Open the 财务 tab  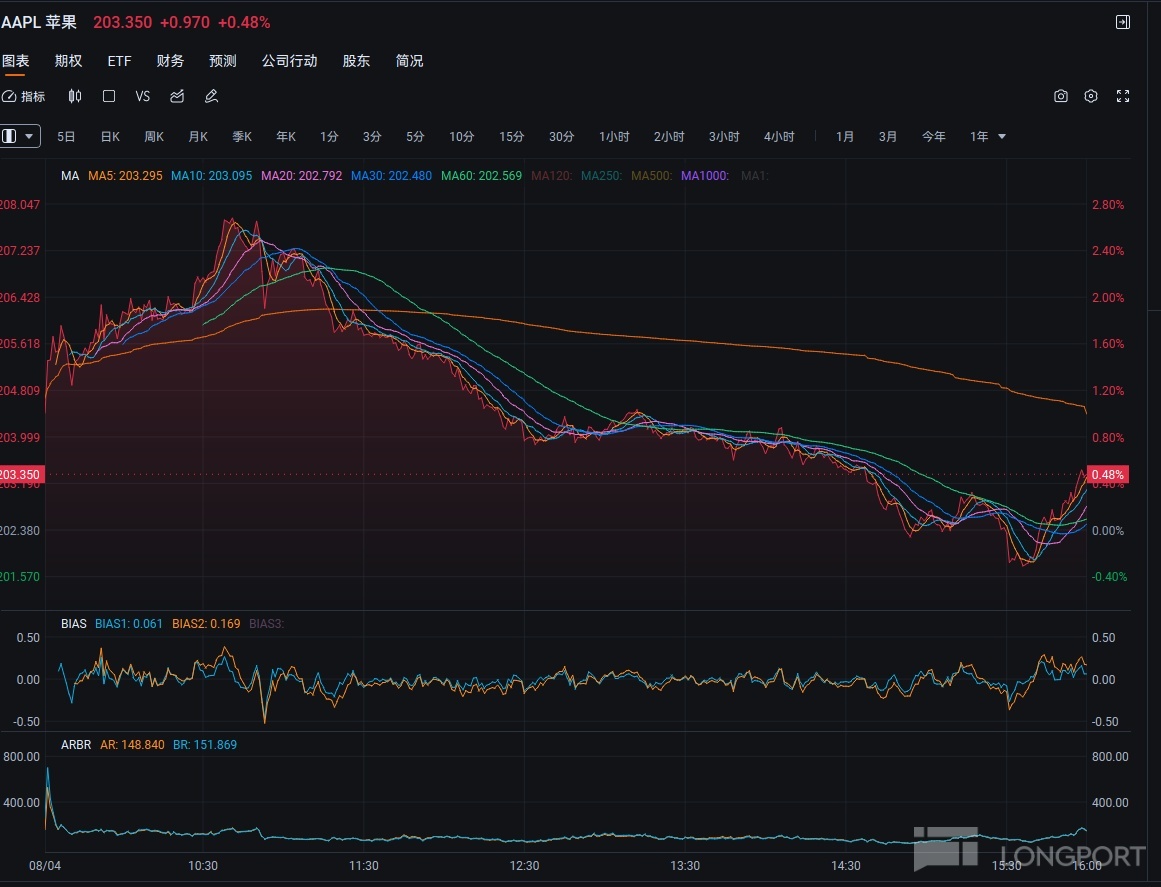[170, 61]
